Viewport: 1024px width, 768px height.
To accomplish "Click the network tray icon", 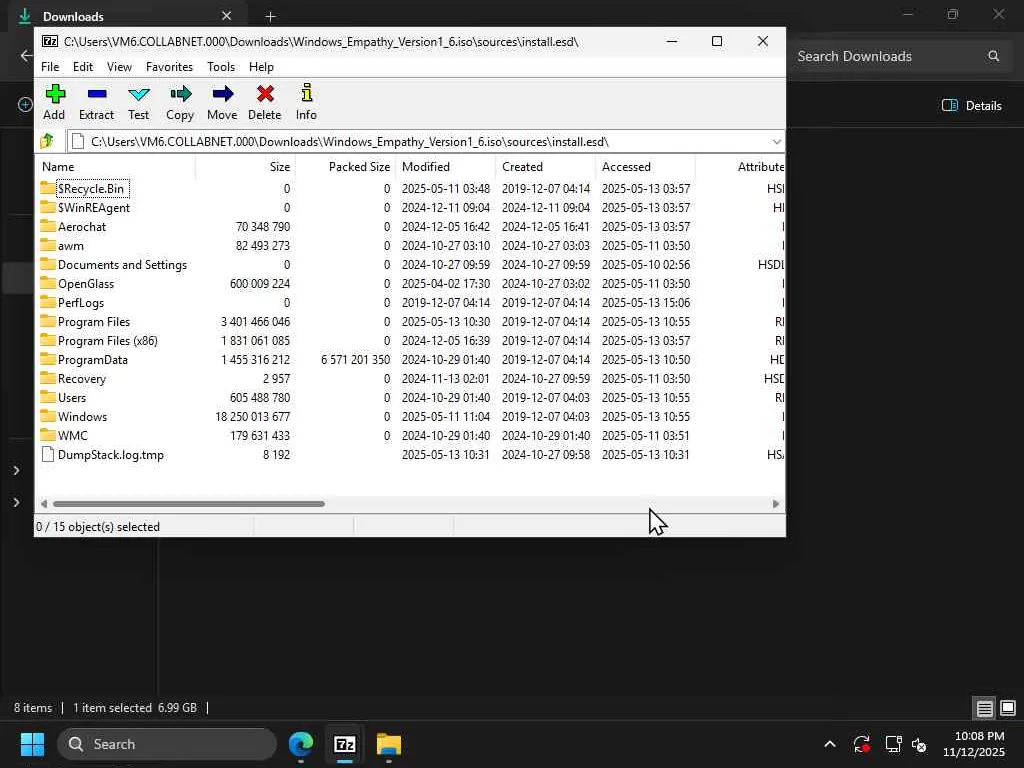I will point(893,744).
